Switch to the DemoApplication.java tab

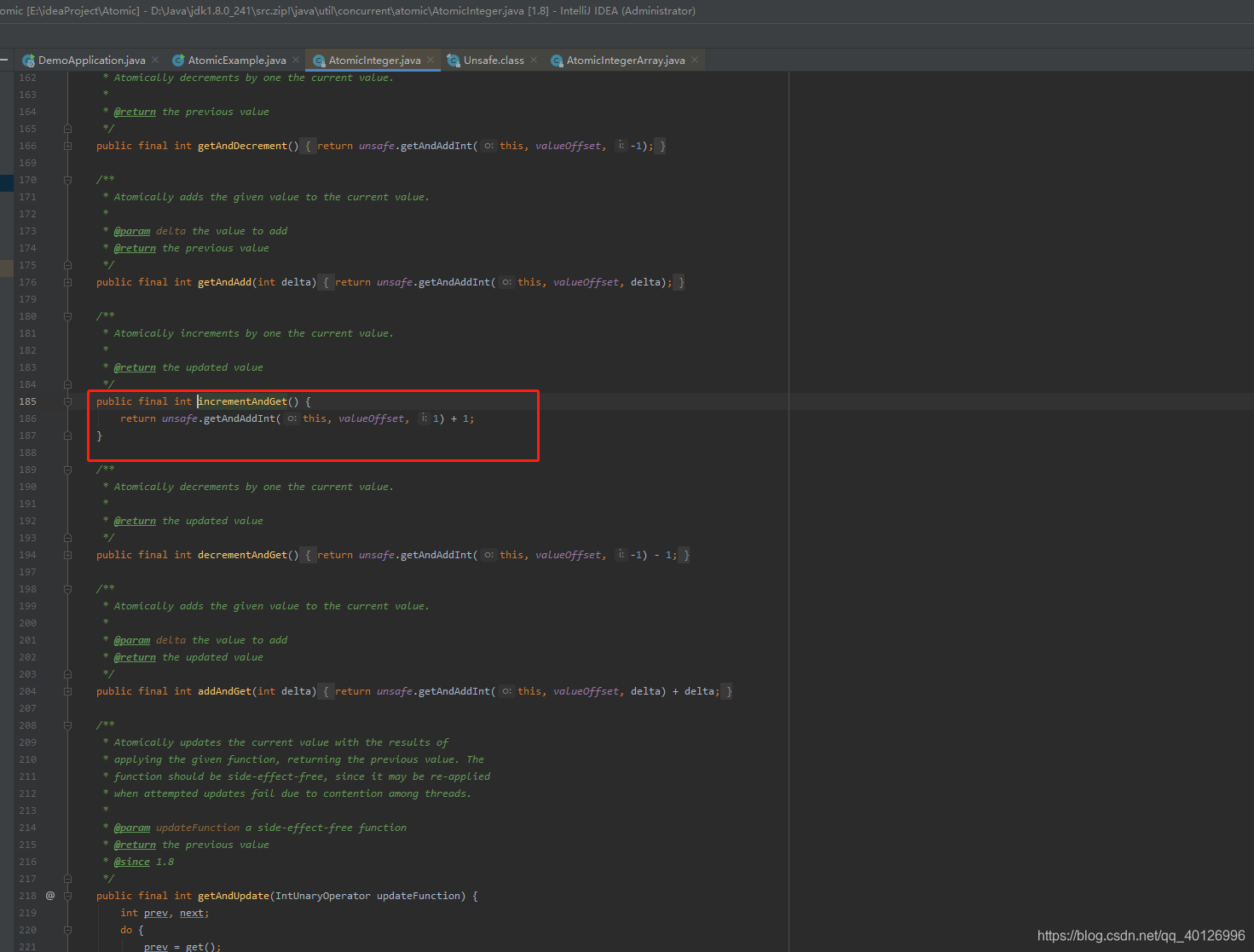tap(91, 61)
